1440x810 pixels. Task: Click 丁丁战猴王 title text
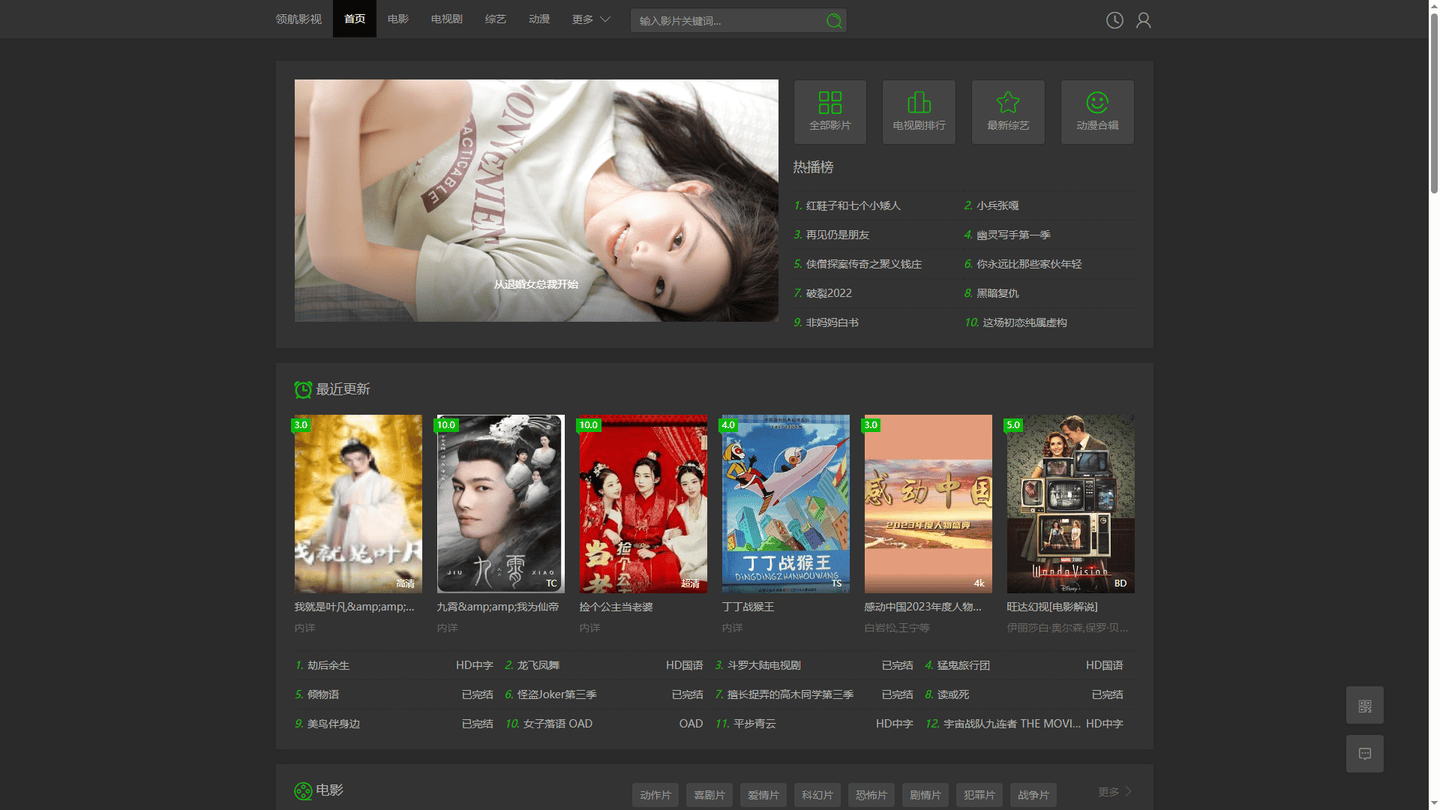point(748,607)
